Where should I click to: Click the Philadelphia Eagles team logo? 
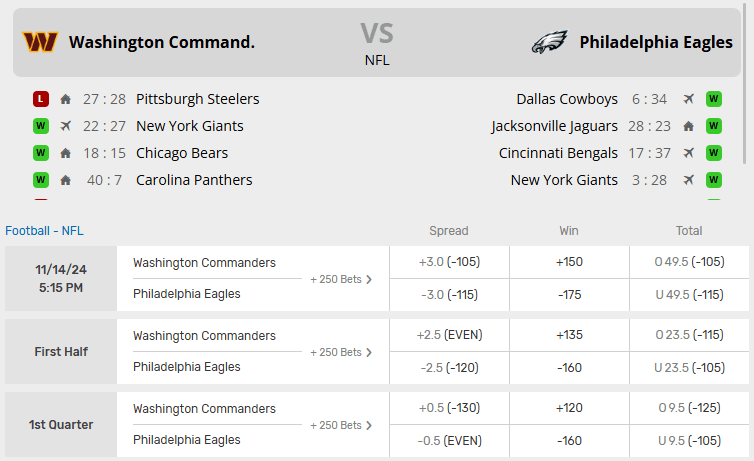(x=550, y=43)
